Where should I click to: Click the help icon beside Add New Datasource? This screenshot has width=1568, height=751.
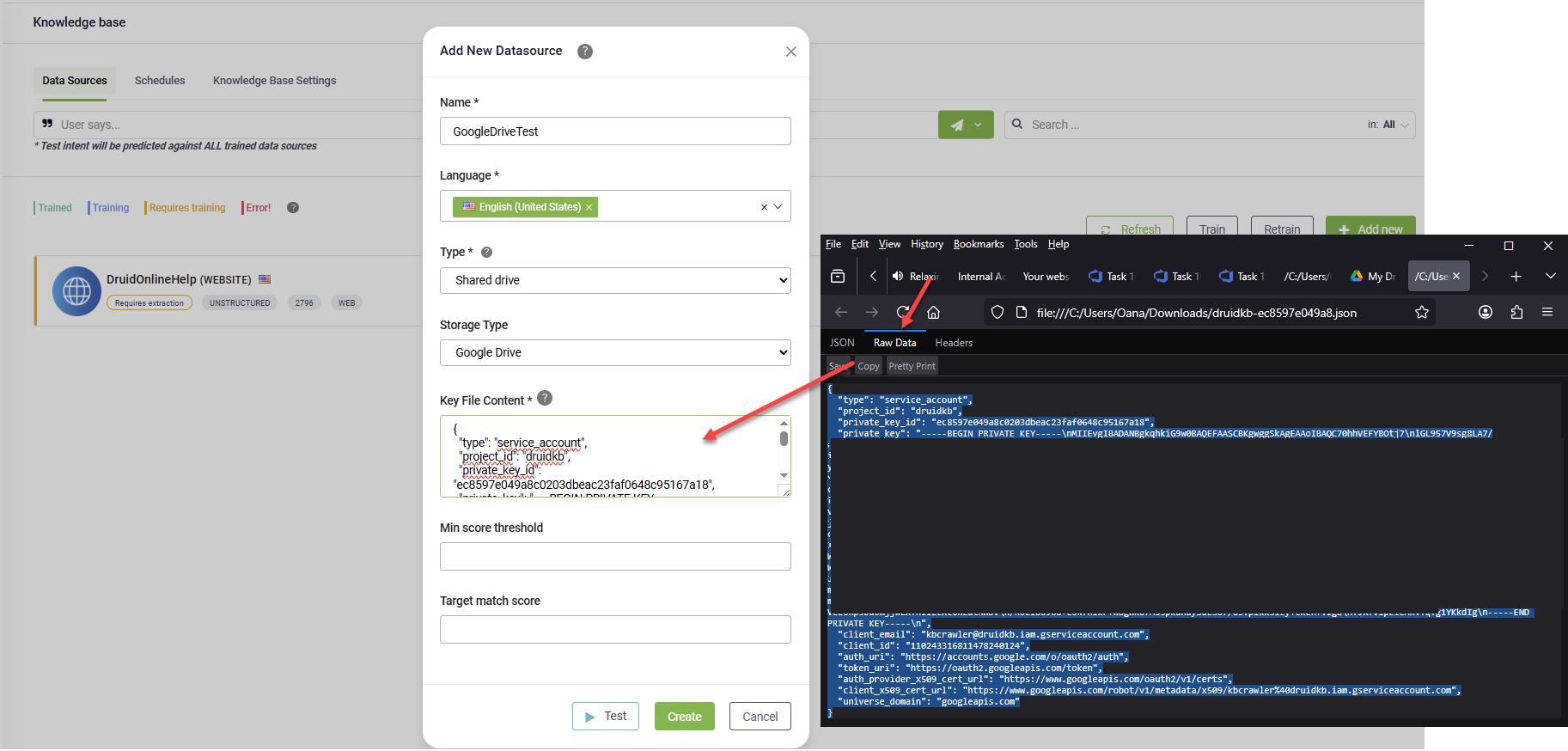pos(585,52)
